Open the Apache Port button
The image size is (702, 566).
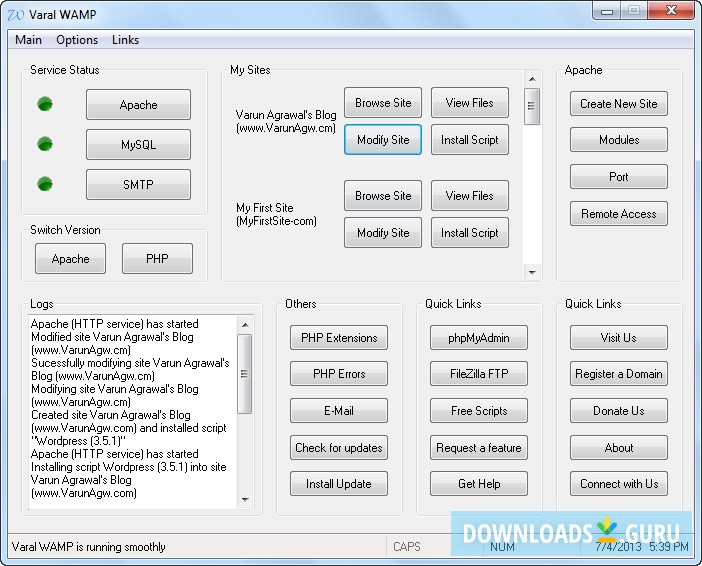click(619, 176)
